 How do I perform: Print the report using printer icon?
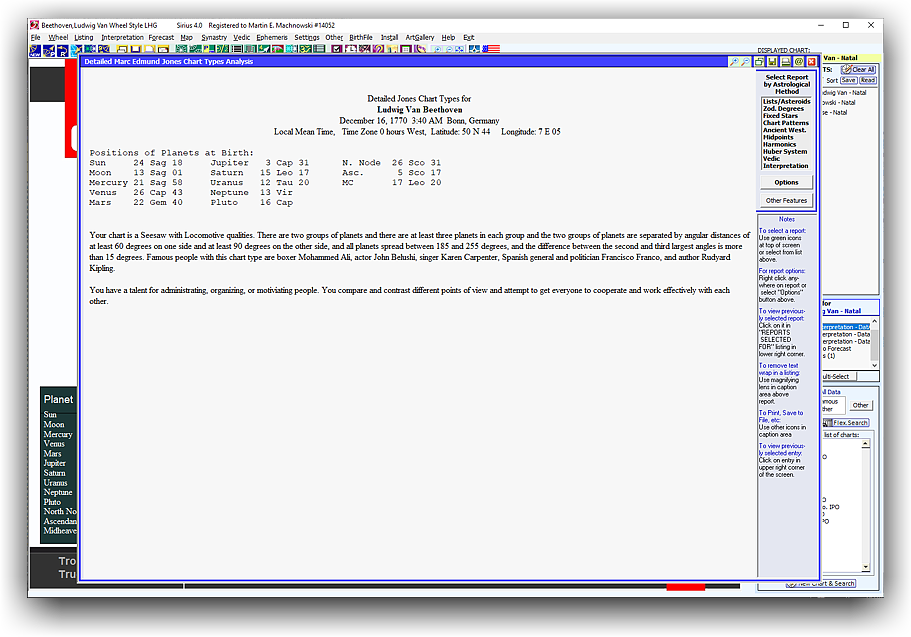pyautogui.click(x=786, y=62)
